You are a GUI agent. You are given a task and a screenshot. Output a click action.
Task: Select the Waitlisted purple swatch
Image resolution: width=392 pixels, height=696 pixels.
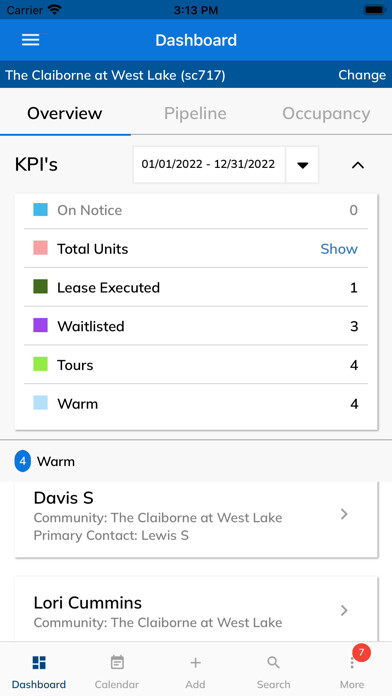click(40, 325)
